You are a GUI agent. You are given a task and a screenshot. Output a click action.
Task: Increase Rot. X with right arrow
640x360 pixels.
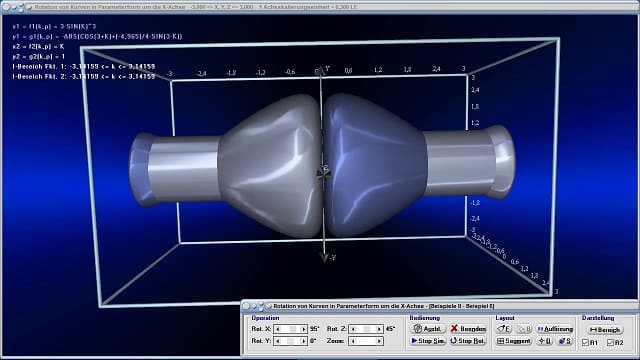tap(303, 329)
